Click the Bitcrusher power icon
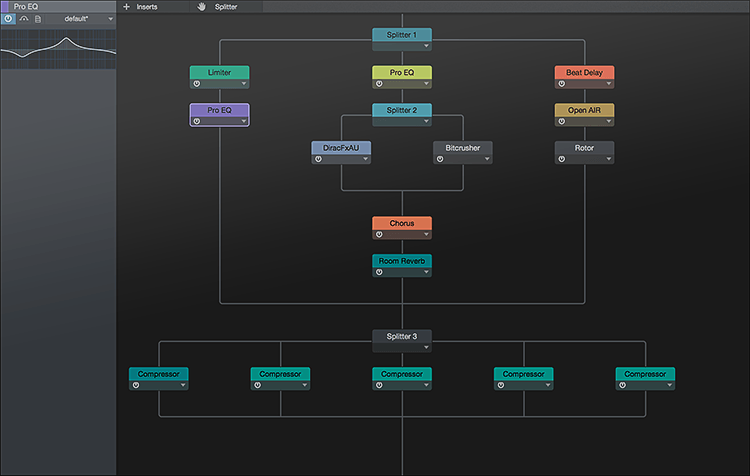 440,159
